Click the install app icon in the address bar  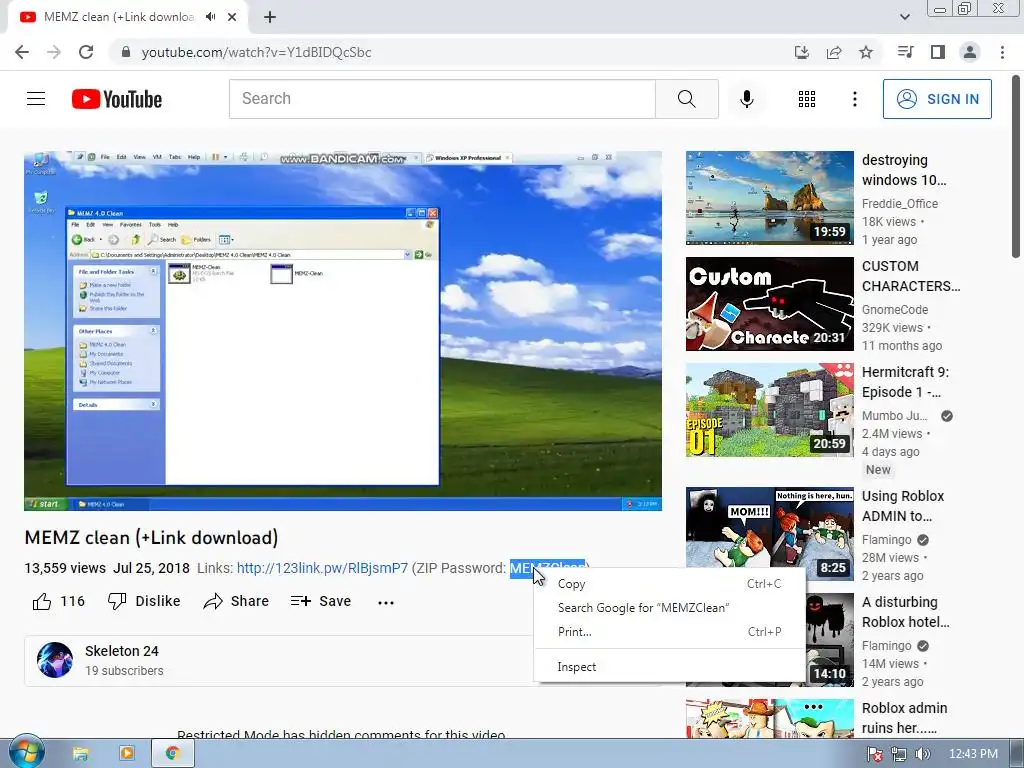click(x=802, y=52)
